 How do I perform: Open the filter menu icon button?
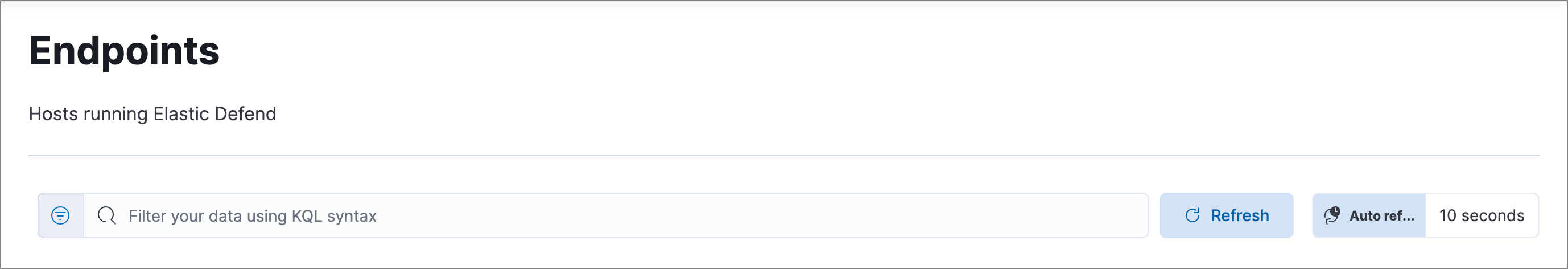pos(60,215)
